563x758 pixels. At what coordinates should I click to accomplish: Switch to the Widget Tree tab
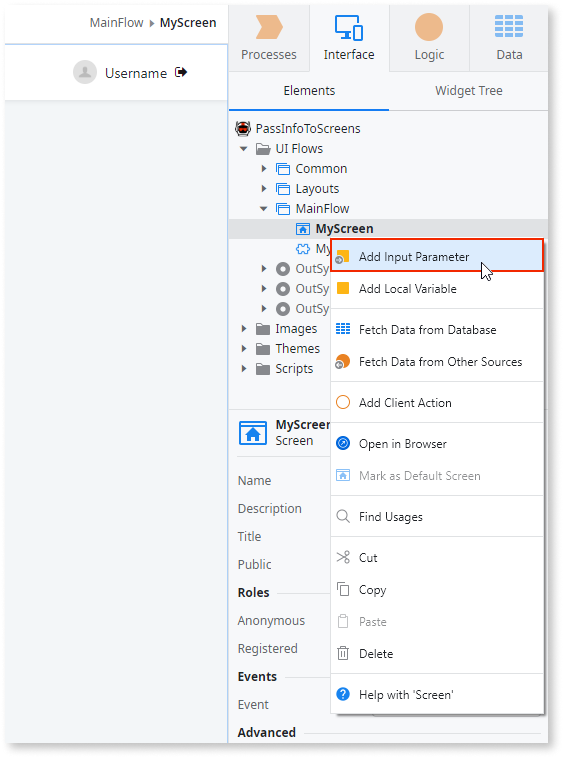[469, 90]
